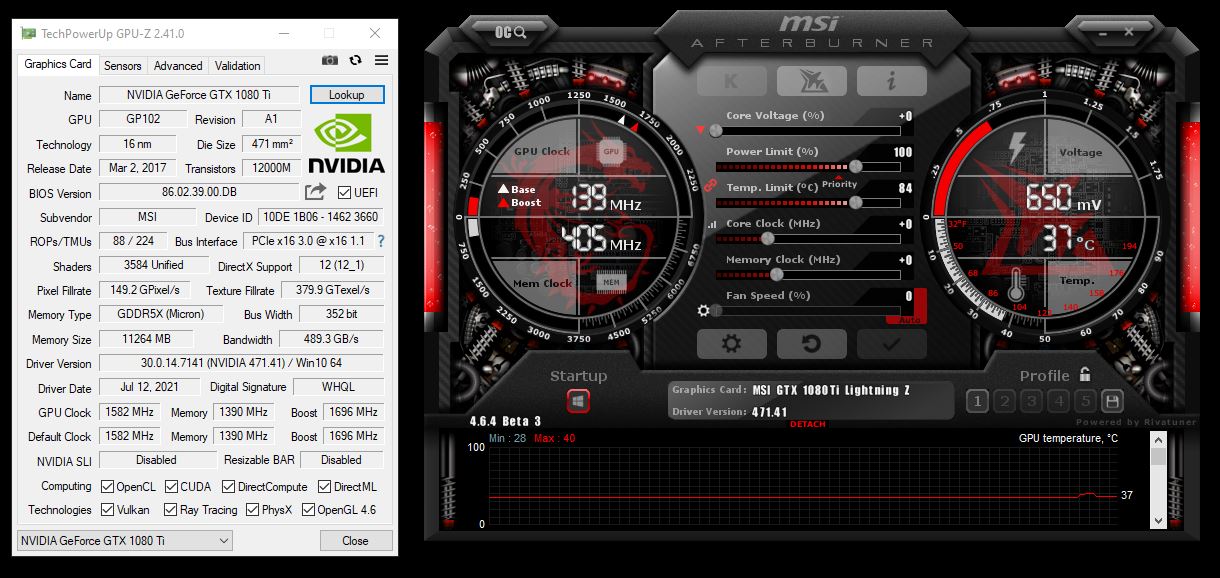Toggle the fan speed Auto button
Image resolution: width=1220 pixels, height=578 pixels.
[x=908, y=319]
